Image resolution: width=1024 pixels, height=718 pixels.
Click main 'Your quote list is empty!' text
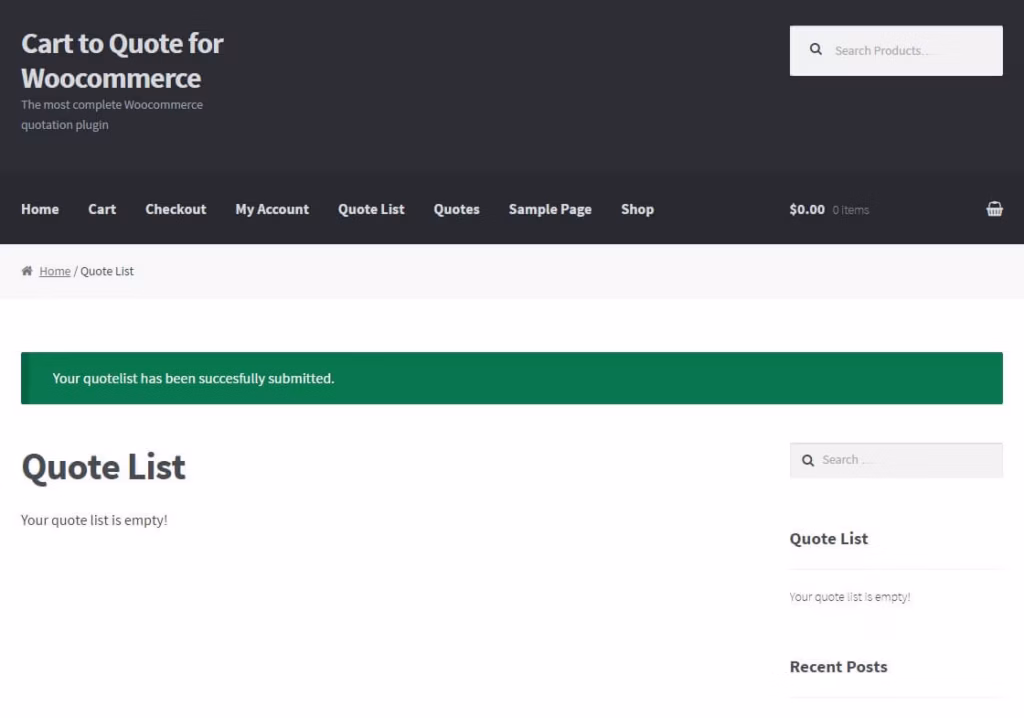coord(94,520)
